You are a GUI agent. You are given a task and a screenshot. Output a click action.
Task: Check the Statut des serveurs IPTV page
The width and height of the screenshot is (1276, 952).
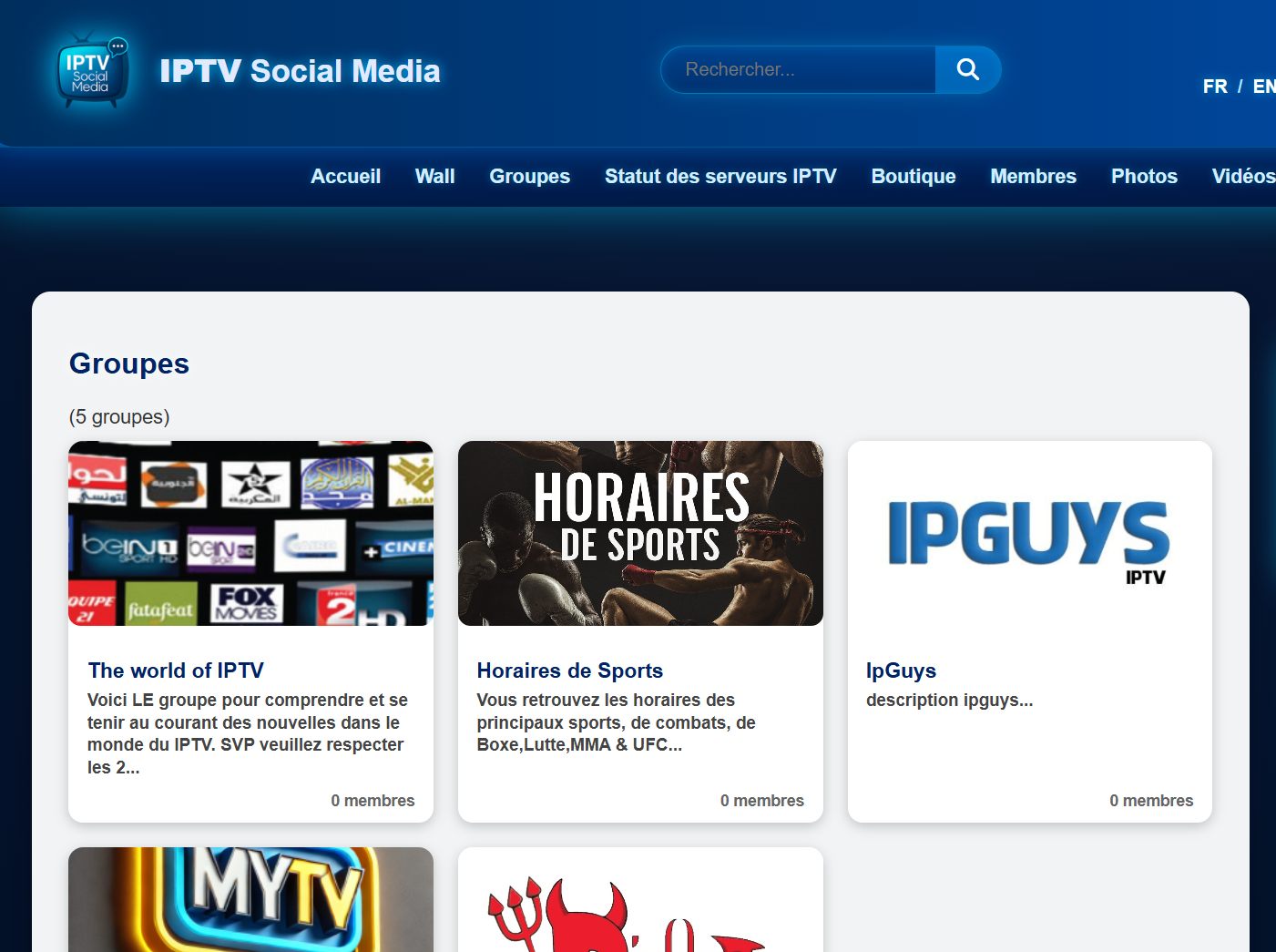[720, 177]
